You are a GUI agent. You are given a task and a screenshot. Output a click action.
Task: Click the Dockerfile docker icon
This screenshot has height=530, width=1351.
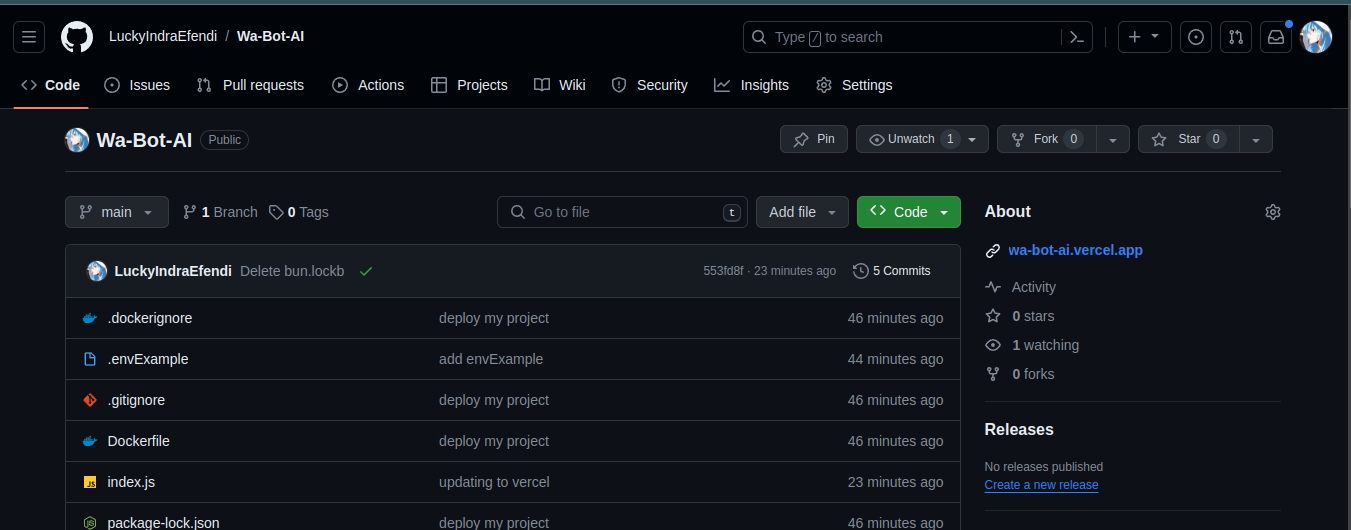[90, 441]
